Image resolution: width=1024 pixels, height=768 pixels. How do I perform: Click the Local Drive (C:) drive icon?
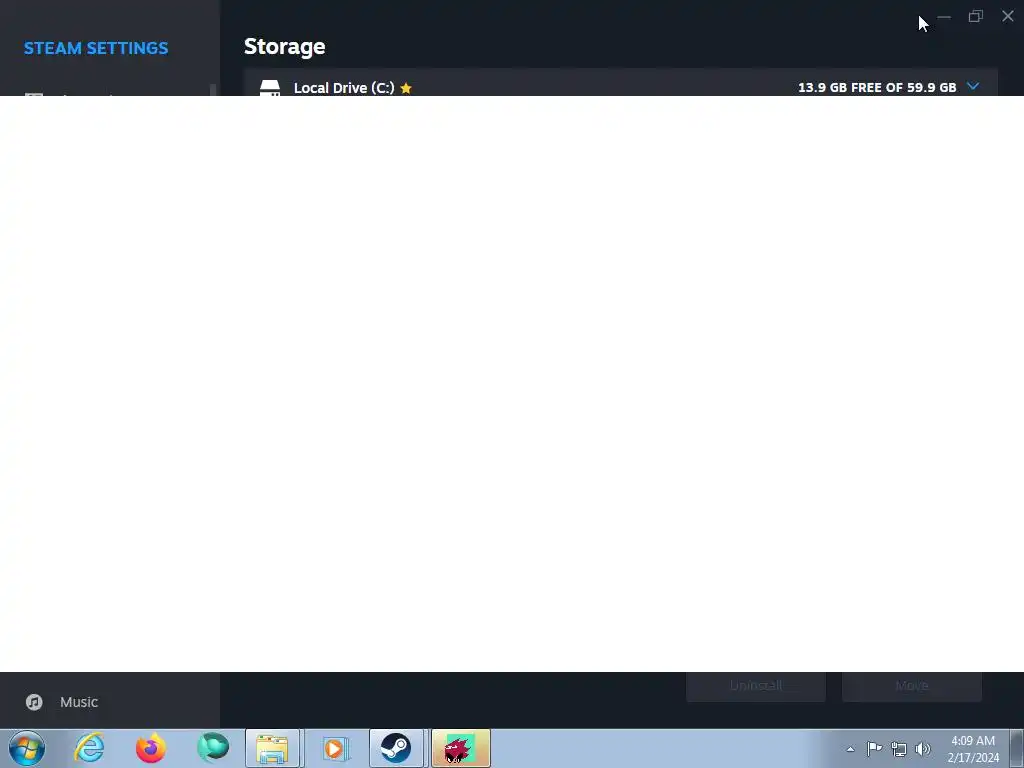click(270, 88)
